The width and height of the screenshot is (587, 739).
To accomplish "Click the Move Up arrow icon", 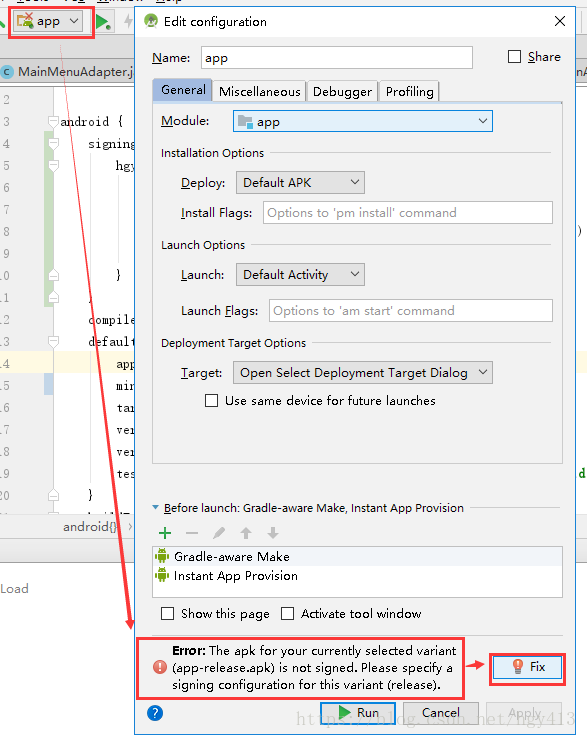I will (x=246, y=533).
